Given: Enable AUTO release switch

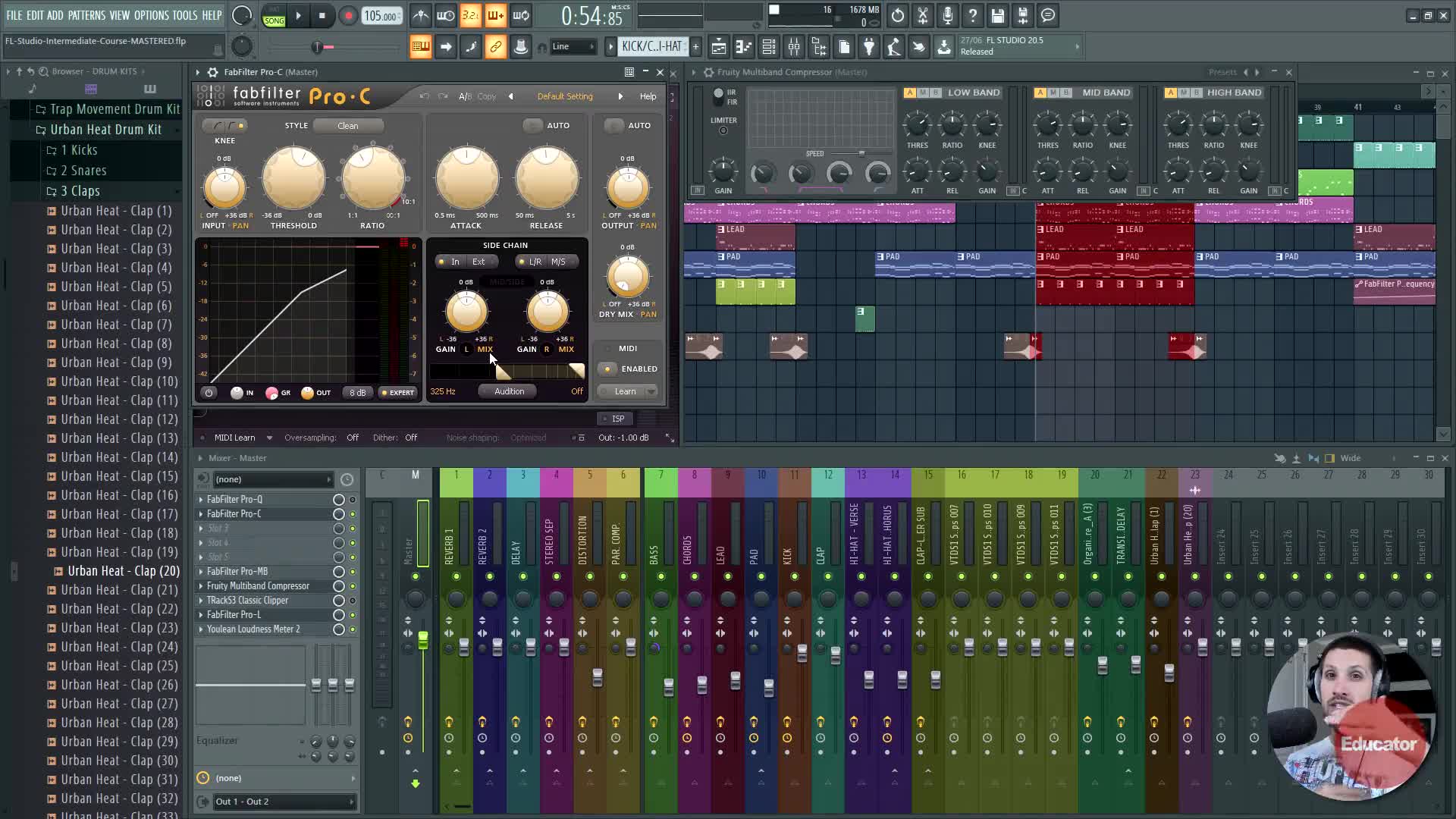Looking at the screenshot, I should (x=534, y=125).
